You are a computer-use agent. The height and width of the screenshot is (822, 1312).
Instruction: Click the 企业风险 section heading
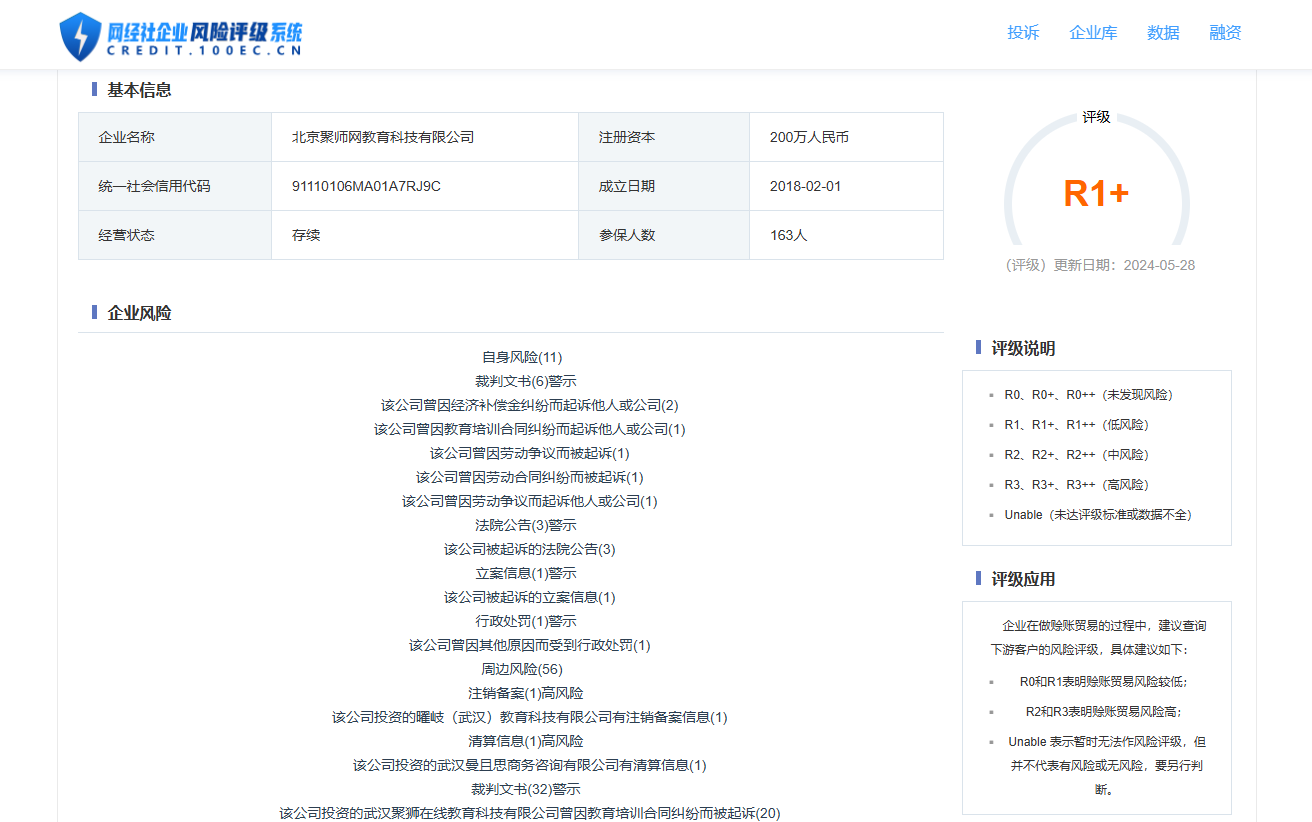139,313
